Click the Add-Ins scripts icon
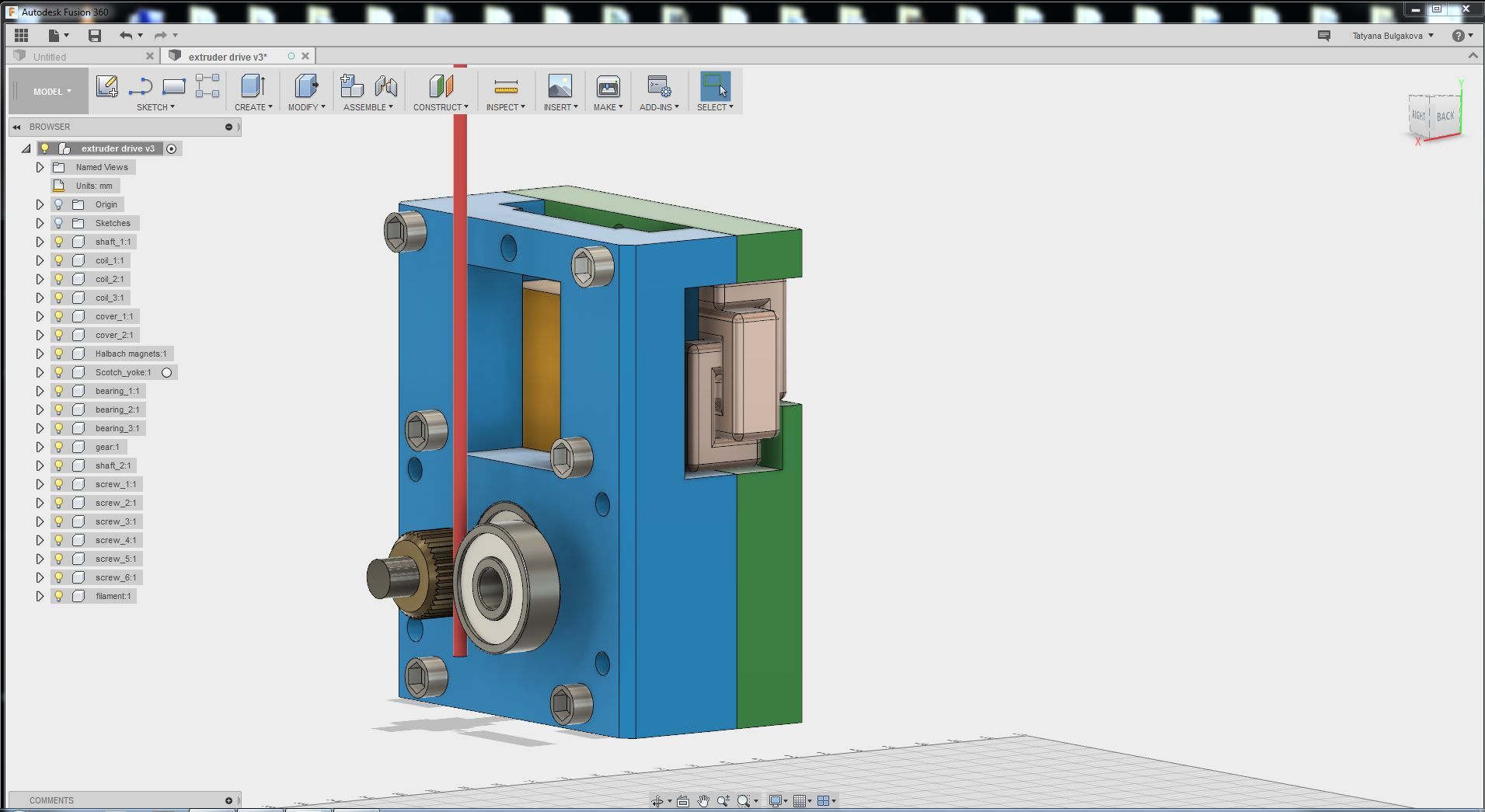The width and height of the screenshot is (1485, 812). (657, 85)
